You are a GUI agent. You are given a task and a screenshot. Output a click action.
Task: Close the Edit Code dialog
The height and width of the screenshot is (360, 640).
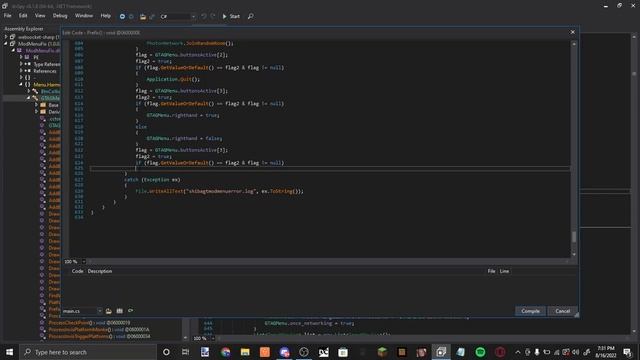[x=572, y=32]
